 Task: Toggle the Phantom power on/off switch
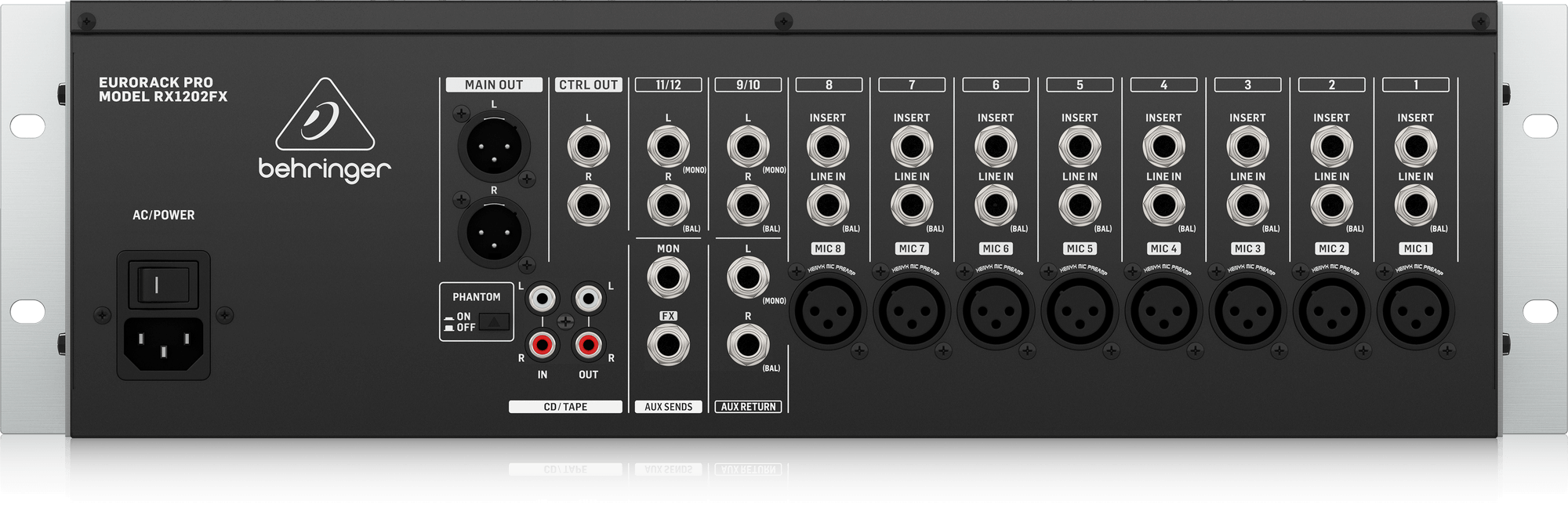point(495,321)
